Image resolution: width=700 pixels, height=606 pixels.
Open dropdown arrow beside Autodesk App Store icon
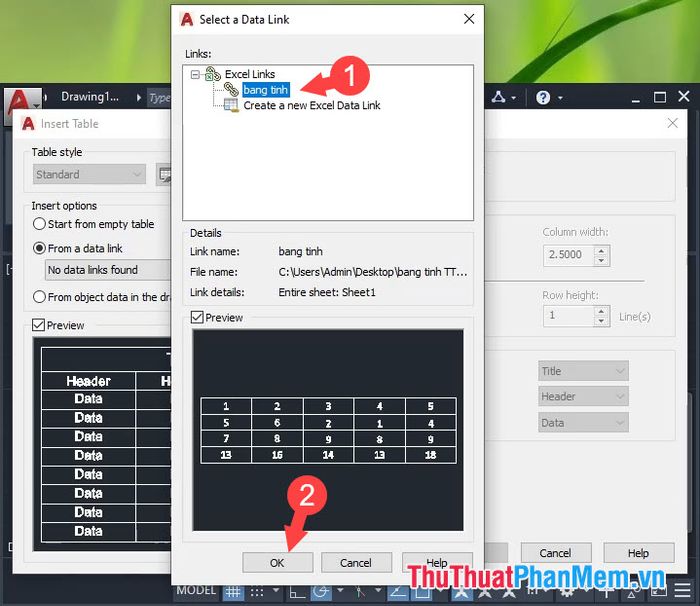tap(513, 97)
